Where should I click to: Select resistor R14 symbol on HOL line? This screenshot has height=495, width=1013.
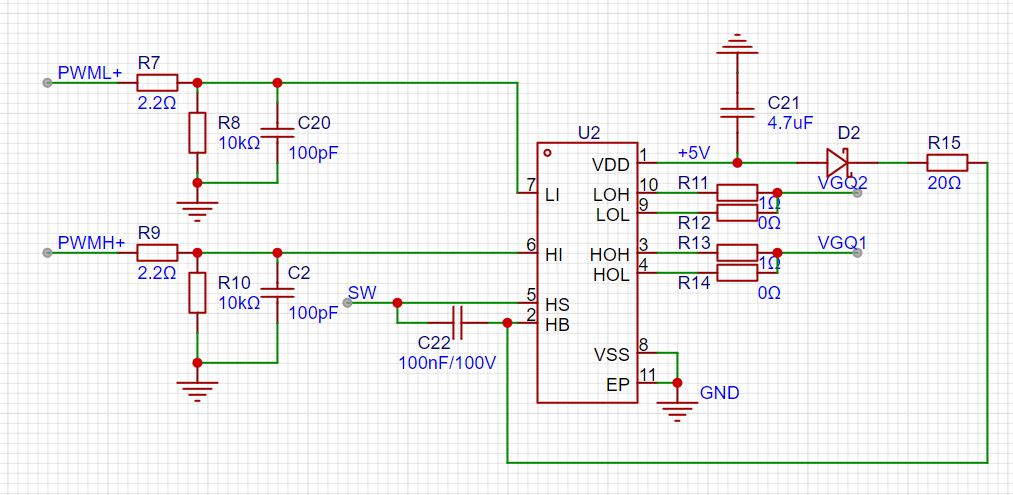pos(737,273)
